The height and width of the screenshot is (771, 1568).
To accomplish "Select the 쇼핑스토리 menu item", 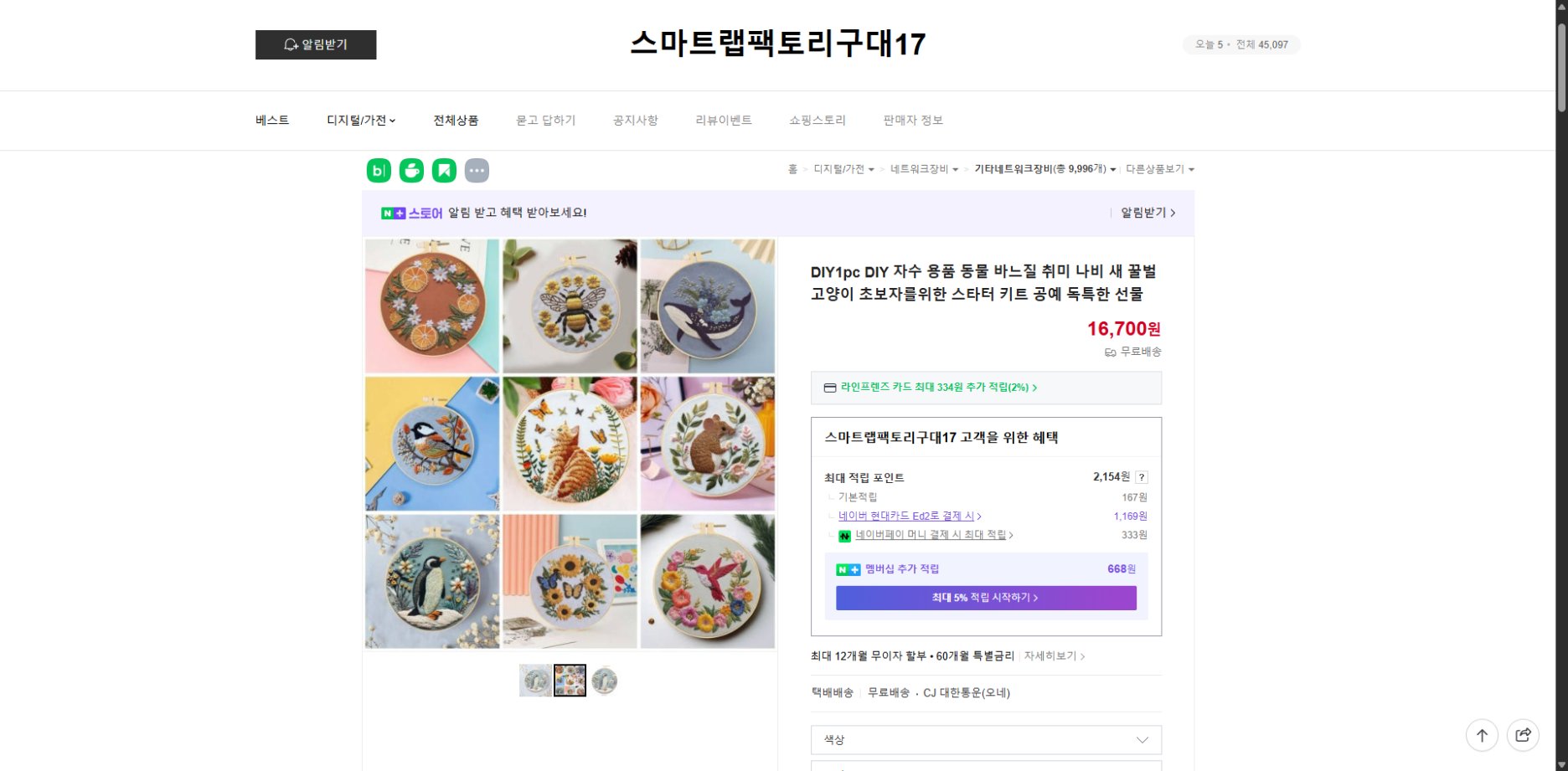I will 817,120.
